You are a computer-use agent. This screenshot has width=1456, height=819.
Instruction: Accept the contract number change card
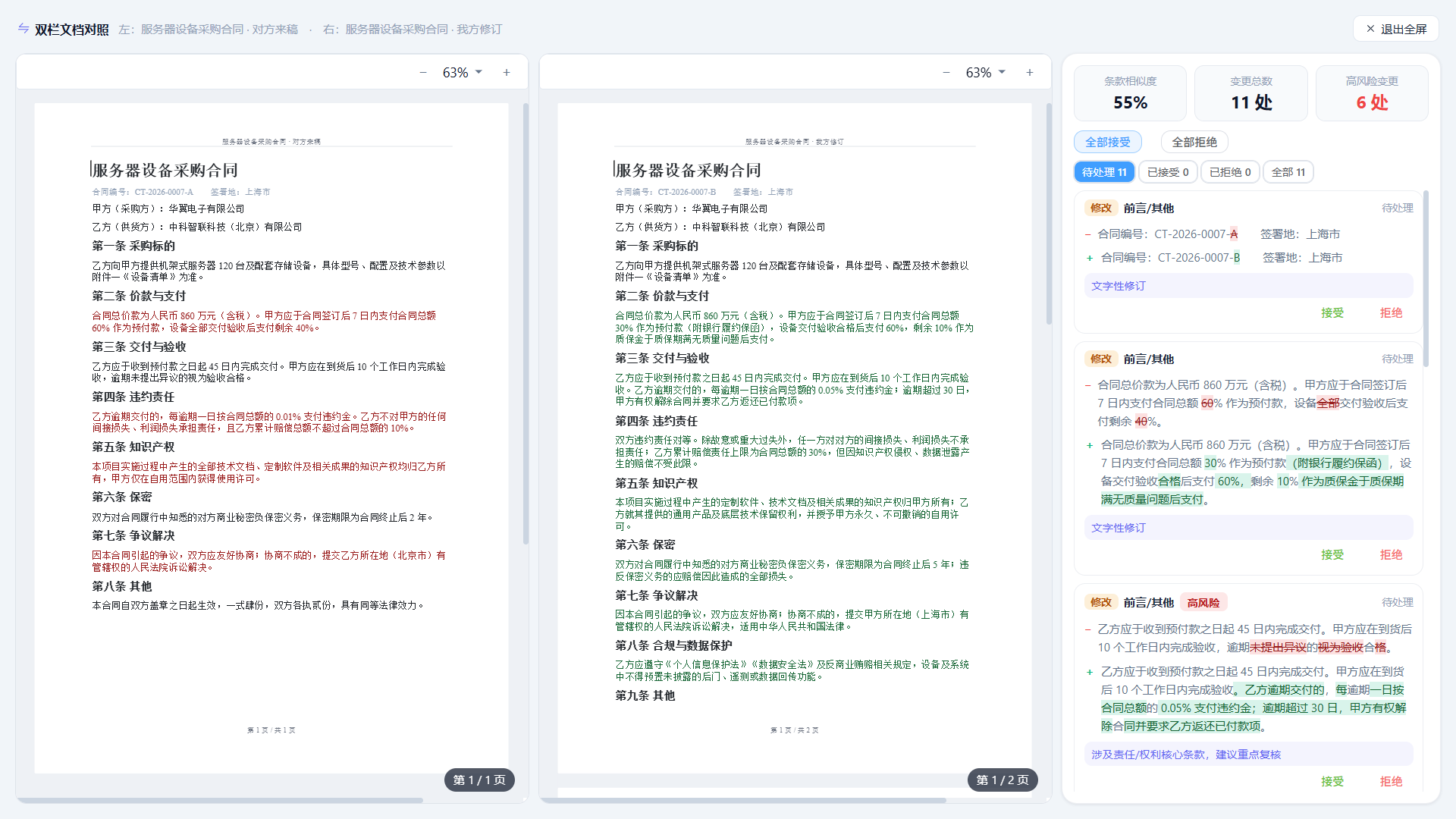1332,312
